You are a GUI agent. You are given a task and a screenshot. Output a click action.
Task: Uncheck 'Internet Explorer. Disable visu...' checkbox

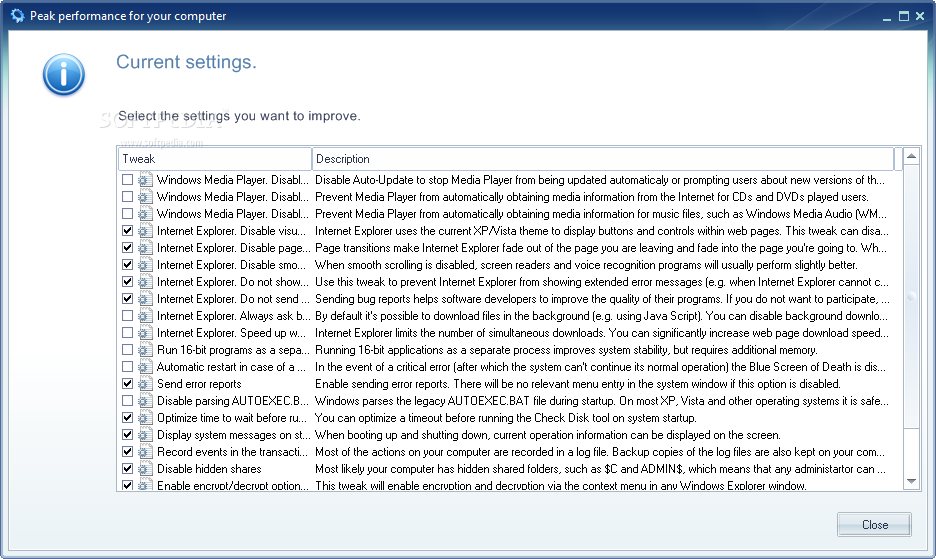(x=127, y=230)
